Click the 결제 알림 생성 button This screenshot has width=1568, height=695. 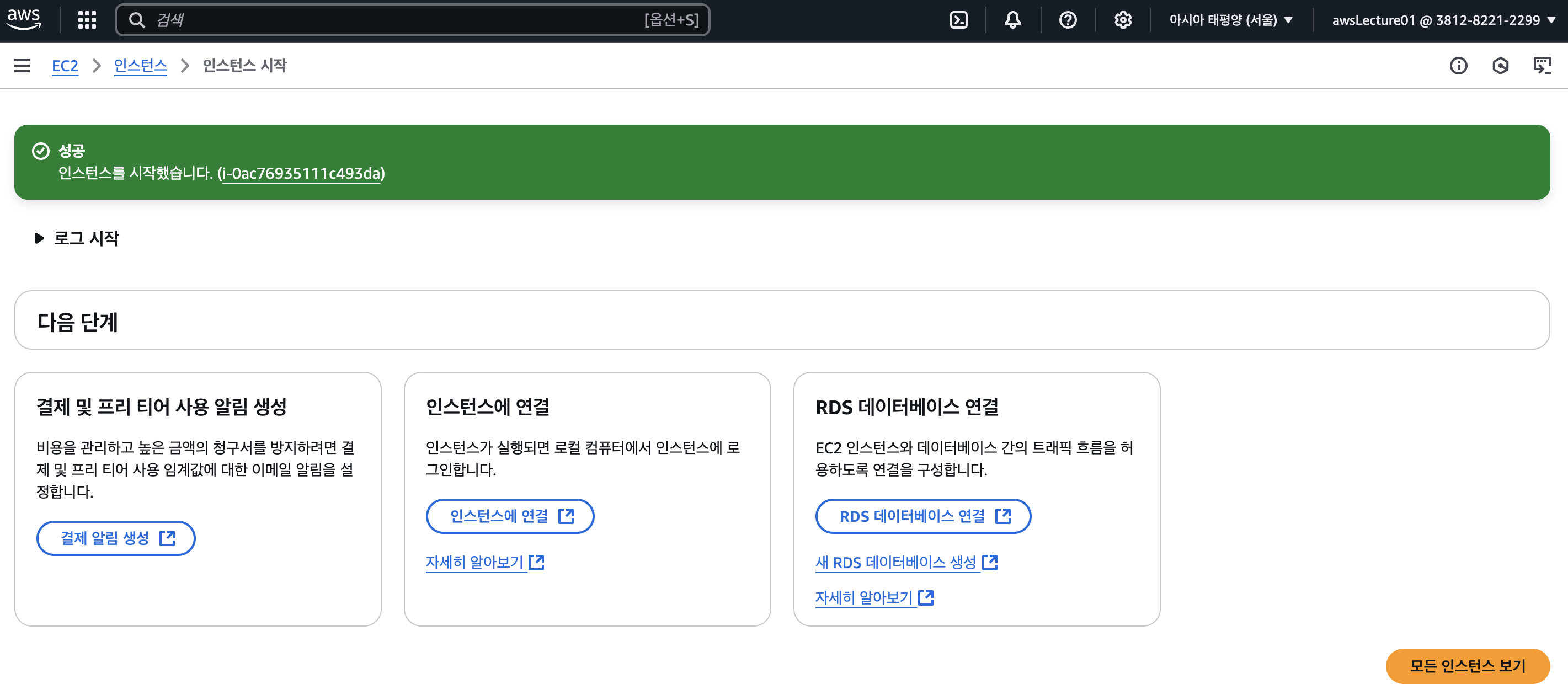point(116,538)
